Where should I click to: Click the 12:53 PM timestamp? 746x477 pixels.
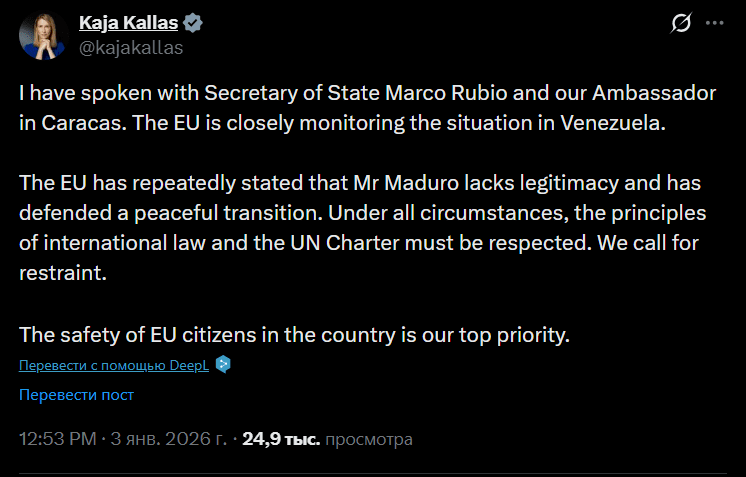[x=58, y=439]
